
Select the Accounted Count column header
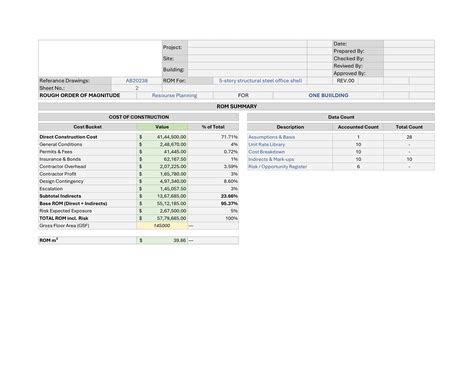358,127
